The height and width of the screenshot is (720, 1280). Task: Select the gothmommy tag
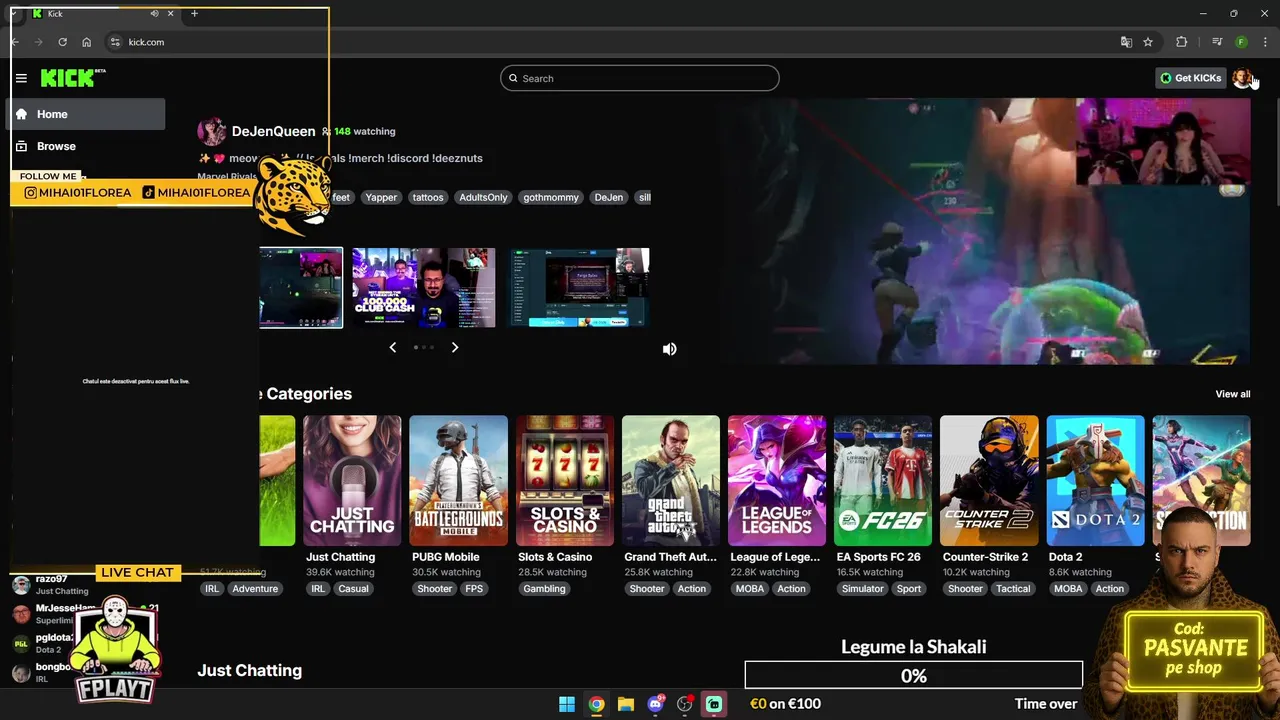551,197
